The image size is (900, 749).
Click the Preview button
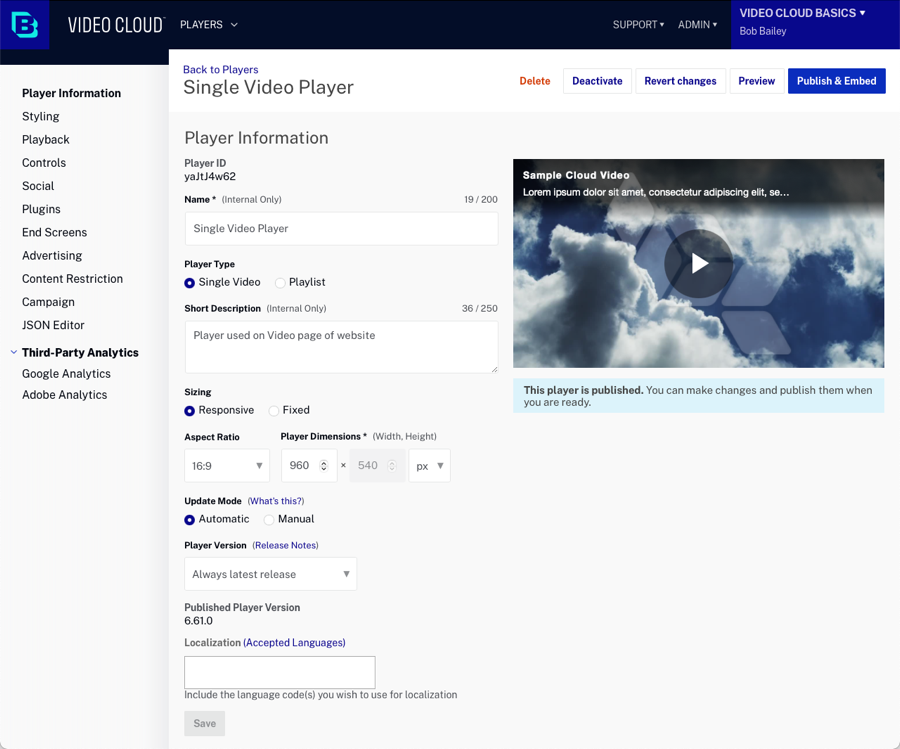(757, 81)
